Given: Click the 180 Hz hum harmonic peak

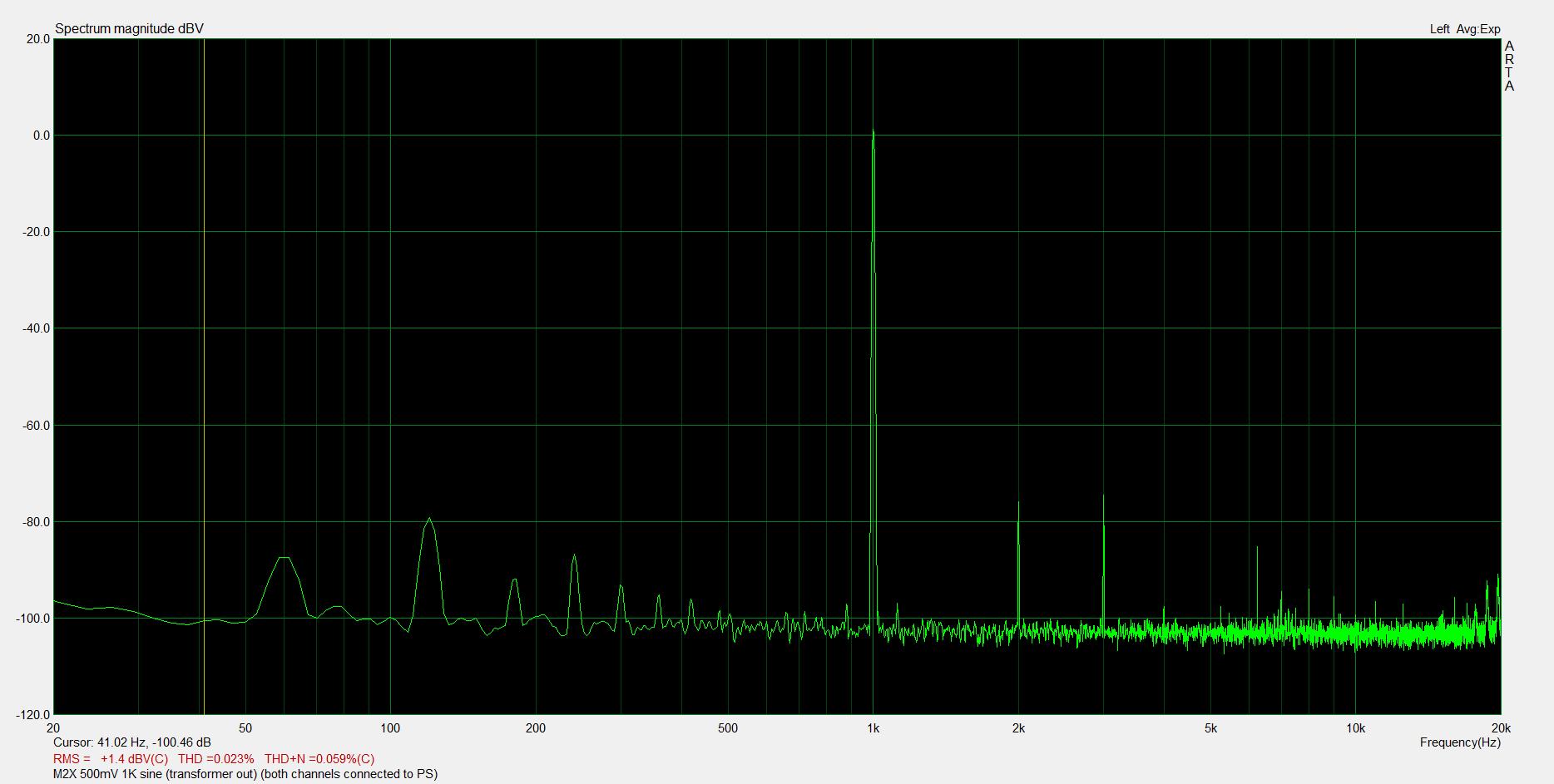Looking at the screenshot, I should click(x=515, y=579).
